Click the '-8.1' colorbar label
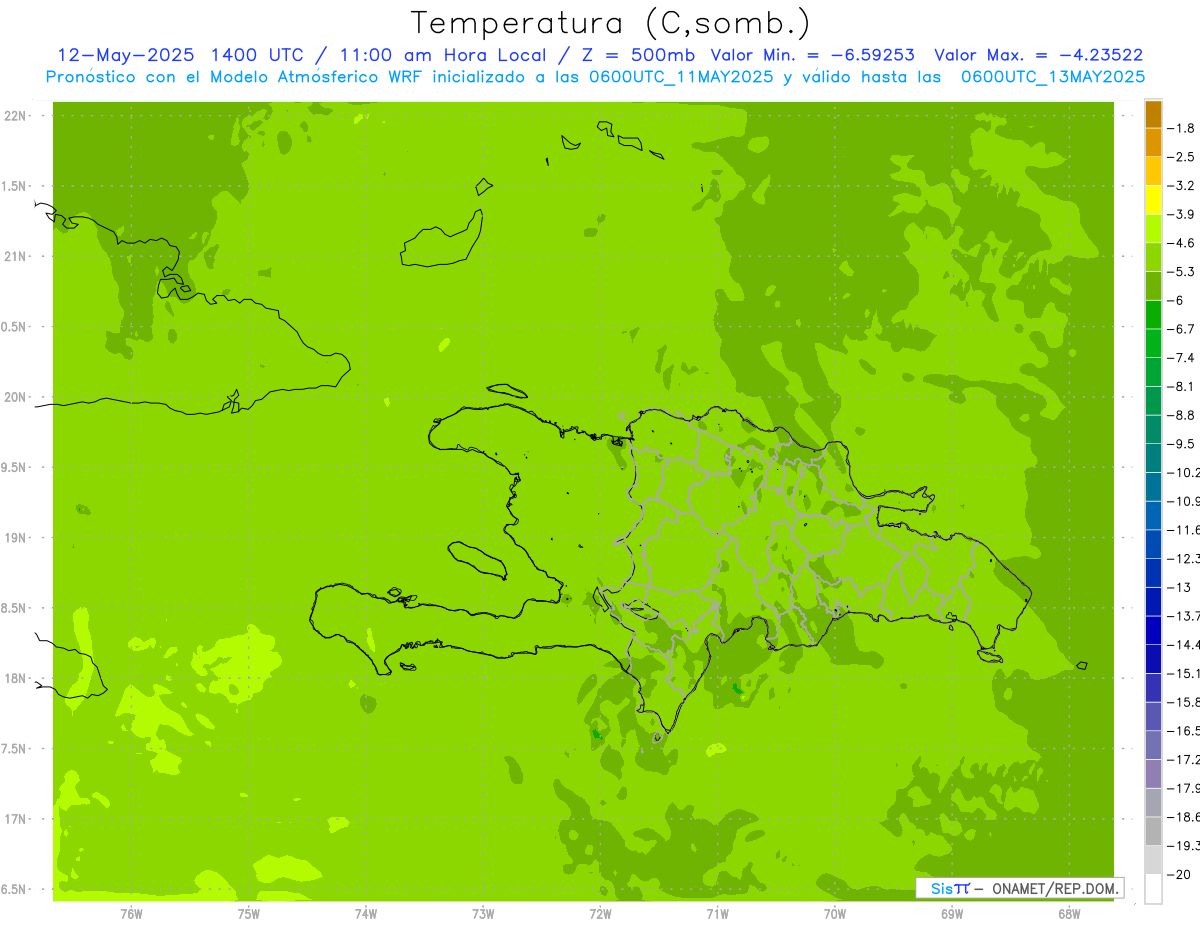Screen dimensions: 1200x927 pyautogui.click(x=1182, y=386)
